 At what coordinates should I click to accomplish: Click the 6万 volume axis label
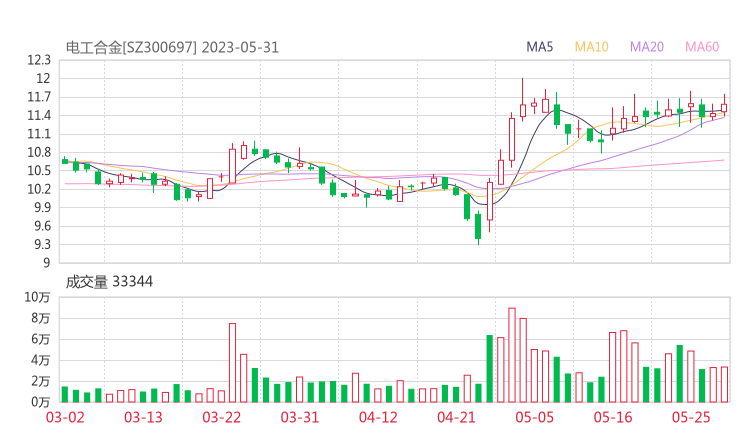click(x=41, y=339)
